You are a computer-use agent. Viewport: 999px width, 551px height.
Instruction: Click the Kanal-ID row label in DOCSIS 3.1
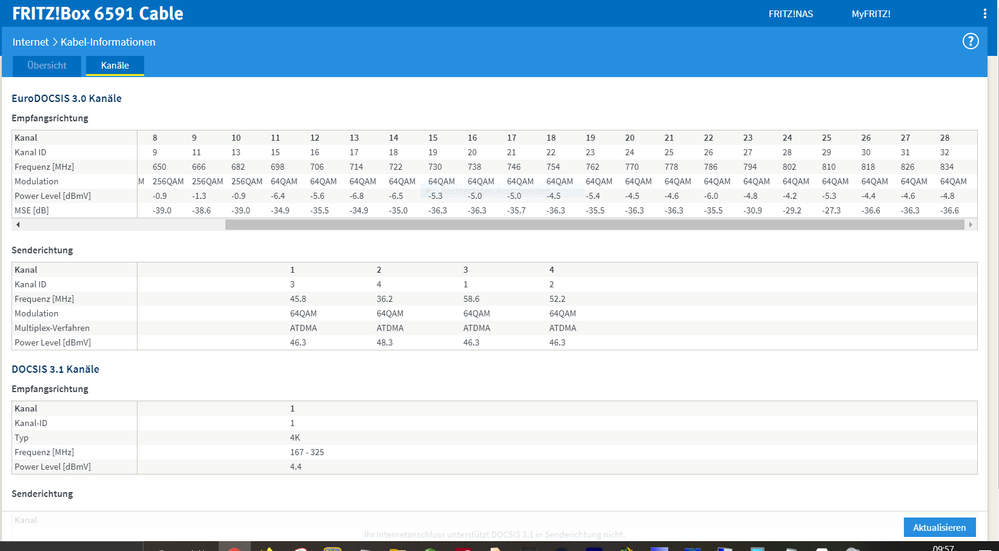[x=31, y=423]
